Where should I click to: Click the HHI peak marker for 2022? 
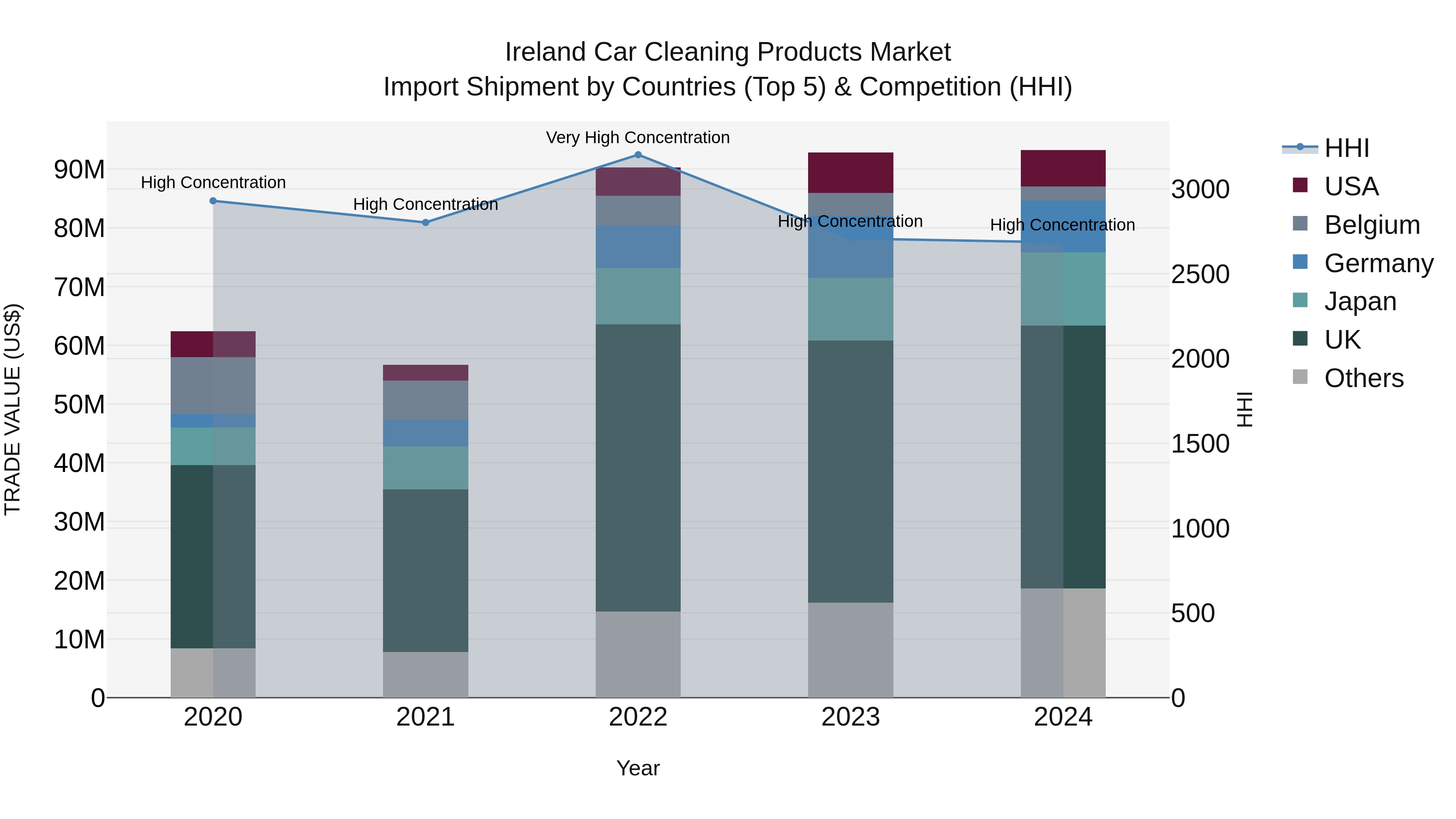[x=638, y=154]
